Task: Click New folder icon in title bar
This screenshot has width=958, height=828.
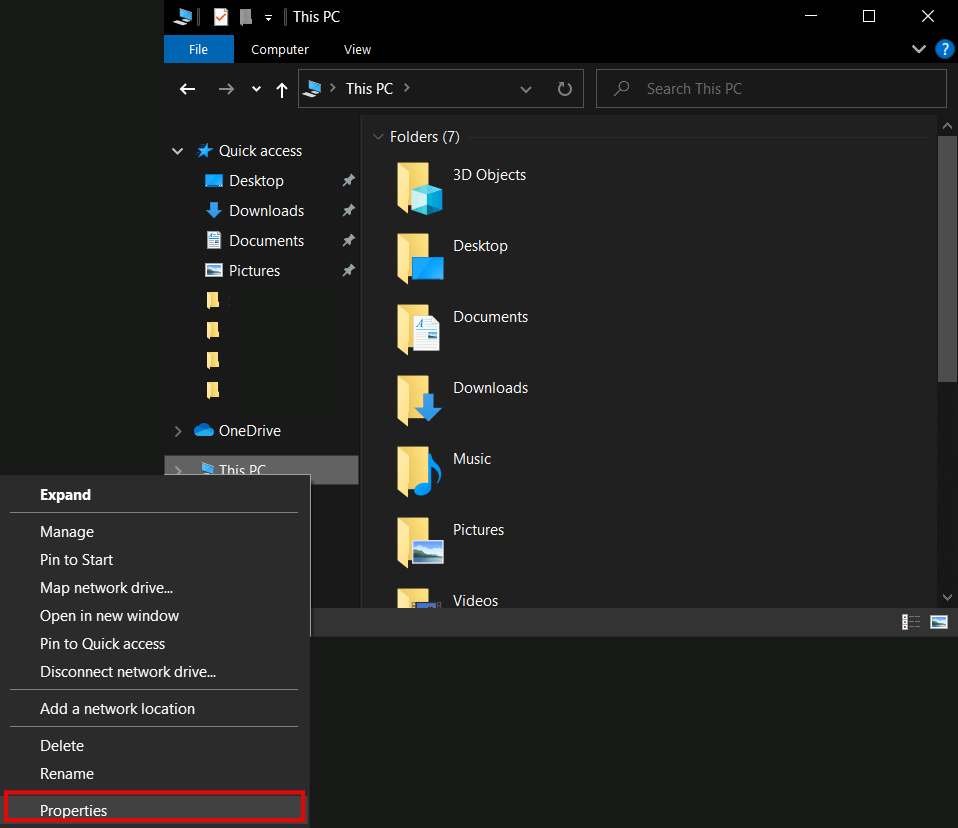Action: pyautogui.click(x=246, y=16)
